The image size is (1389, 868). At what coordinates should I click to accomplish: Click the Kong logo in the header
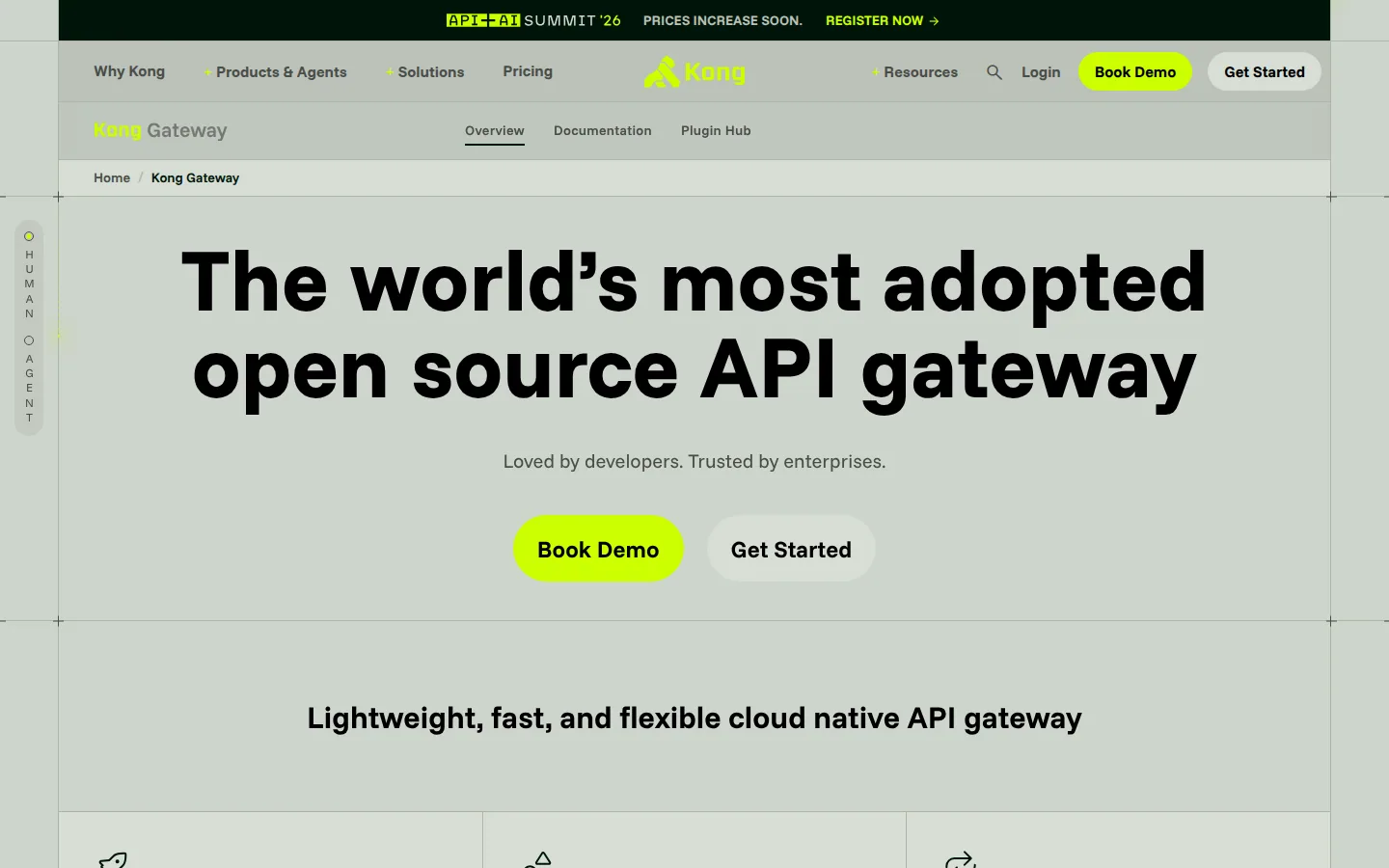[x=694, y=72]
